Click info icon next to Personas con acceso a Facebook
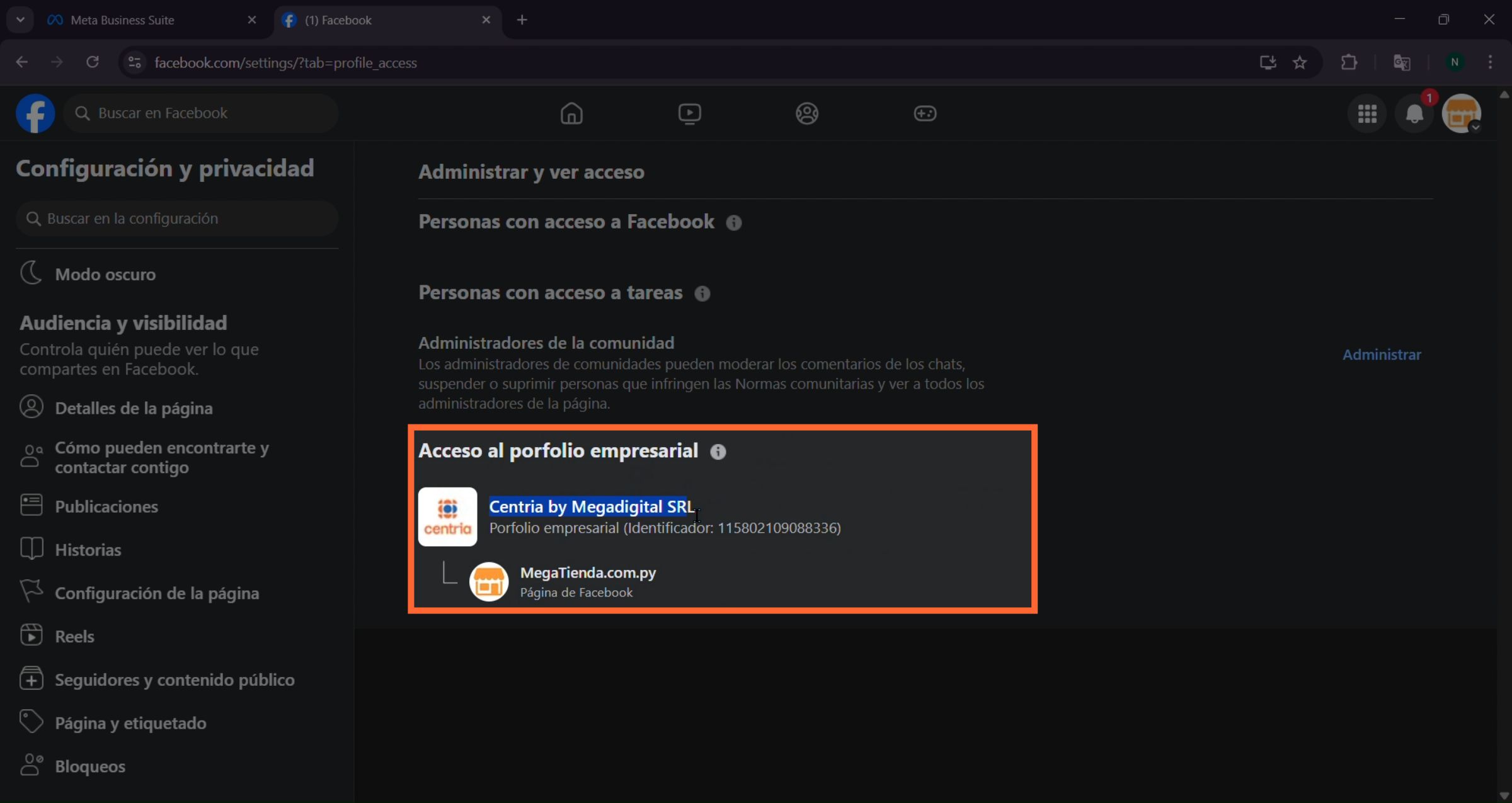Viewport: 1512px width, 803px height. (734, 223)
